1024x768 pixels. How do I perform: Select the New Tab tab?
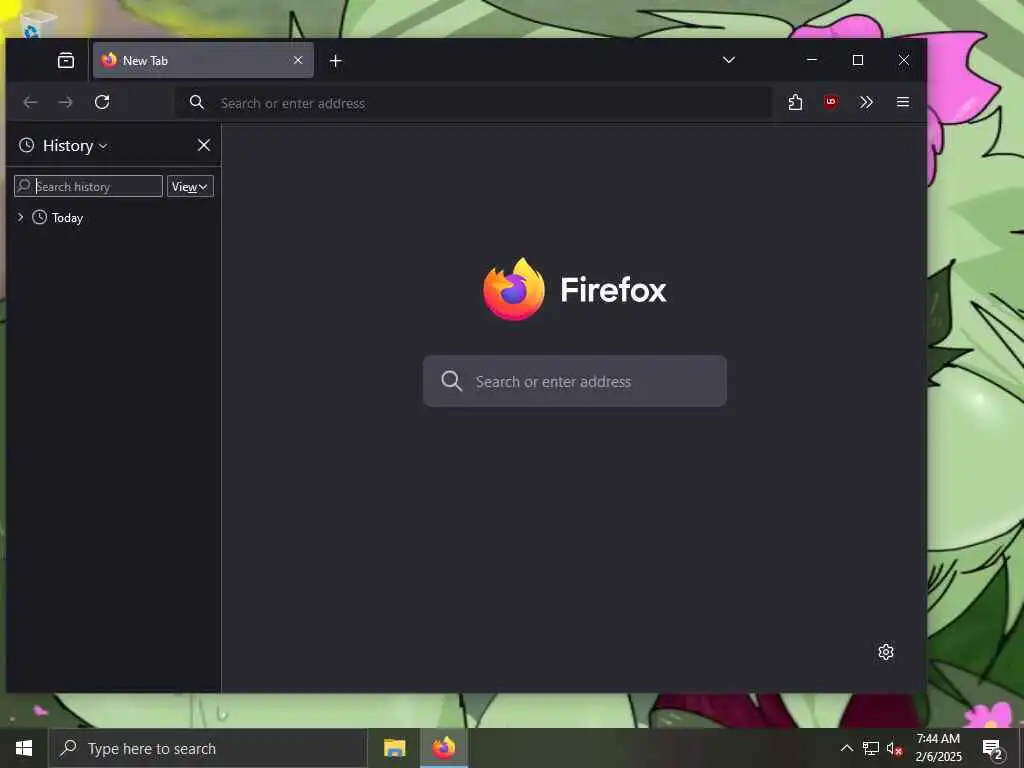point(203,60)
